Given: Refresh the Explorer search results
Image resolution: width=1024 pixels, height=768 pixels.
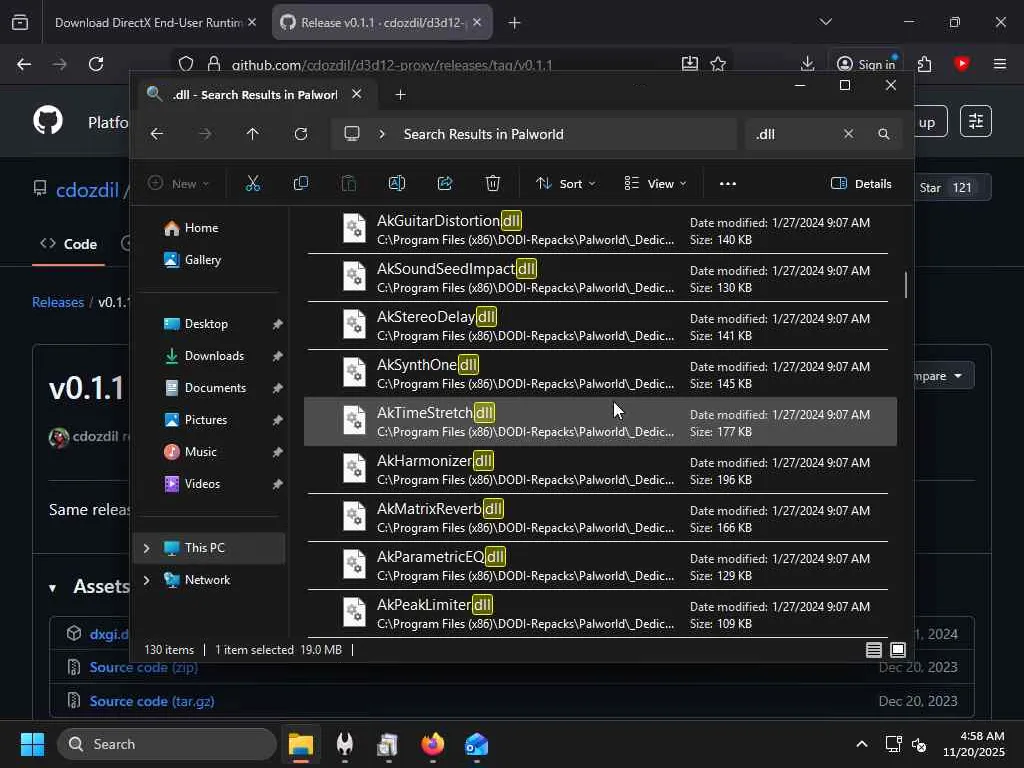Looking at the screenshot, I should click(300, 134).
